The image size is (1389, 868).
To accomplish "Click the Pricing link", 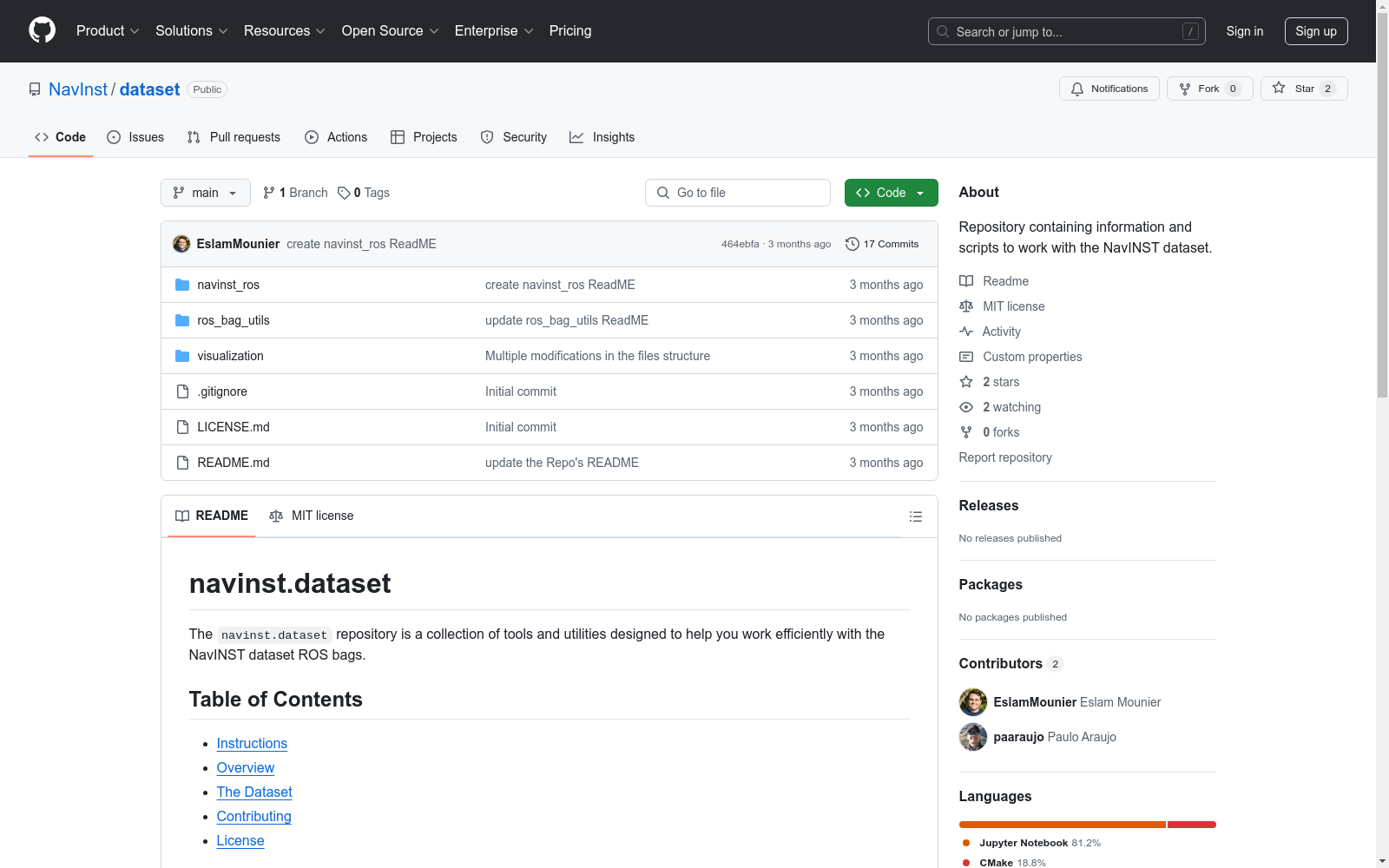I will click(570, 30).
